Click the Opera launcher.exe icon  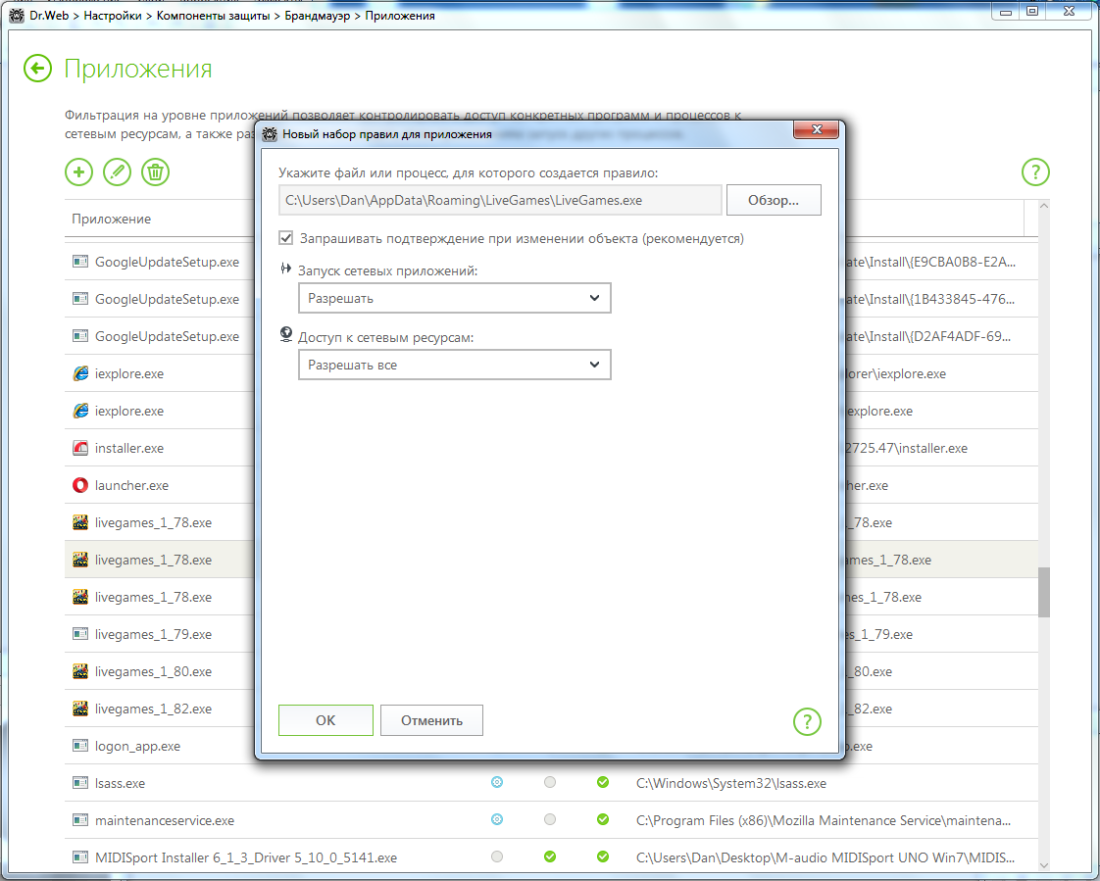click(x=81, y=485)
